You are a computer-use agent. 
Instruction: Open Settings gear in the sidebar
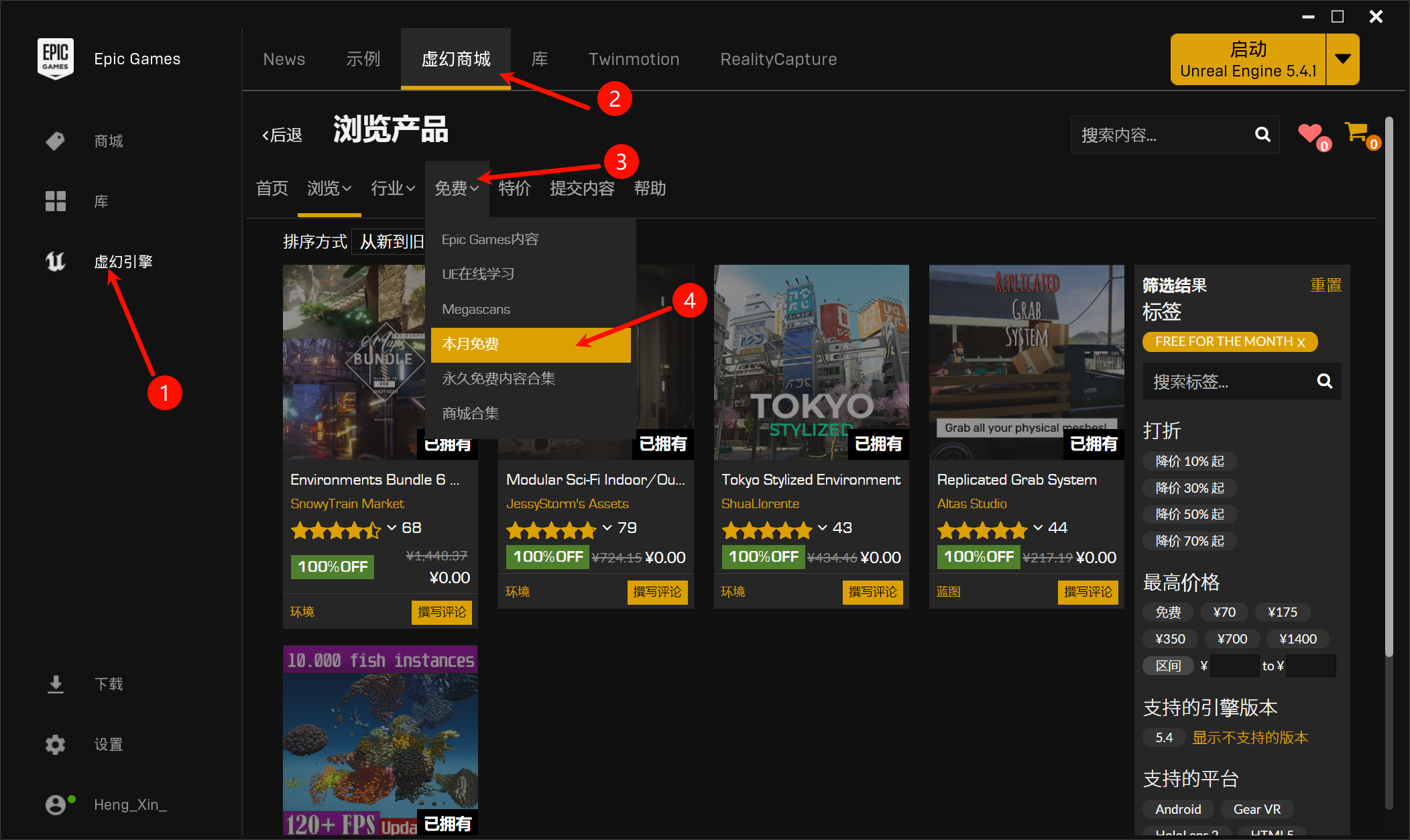56,744
